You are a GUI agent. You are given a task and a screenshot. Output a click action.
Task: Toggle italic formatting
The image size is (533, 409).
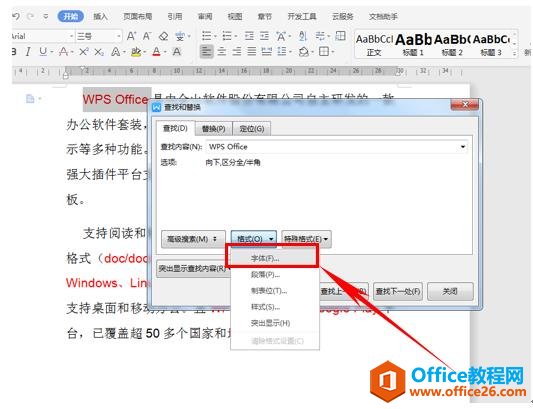(x=28, y=52)
